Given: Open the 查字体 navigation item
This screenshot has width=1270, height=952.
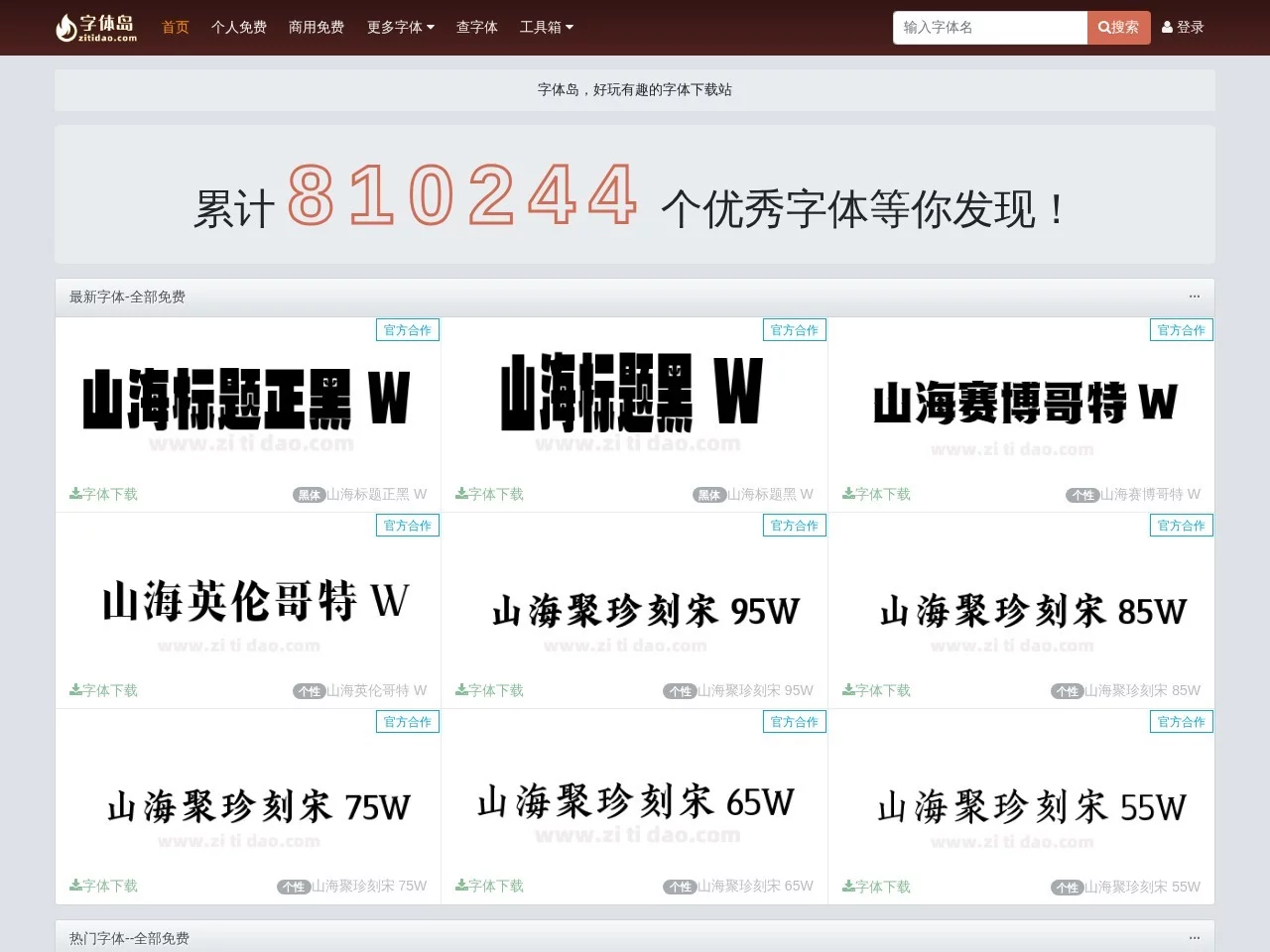Looking at the screenshot, I should pos(477,27).
